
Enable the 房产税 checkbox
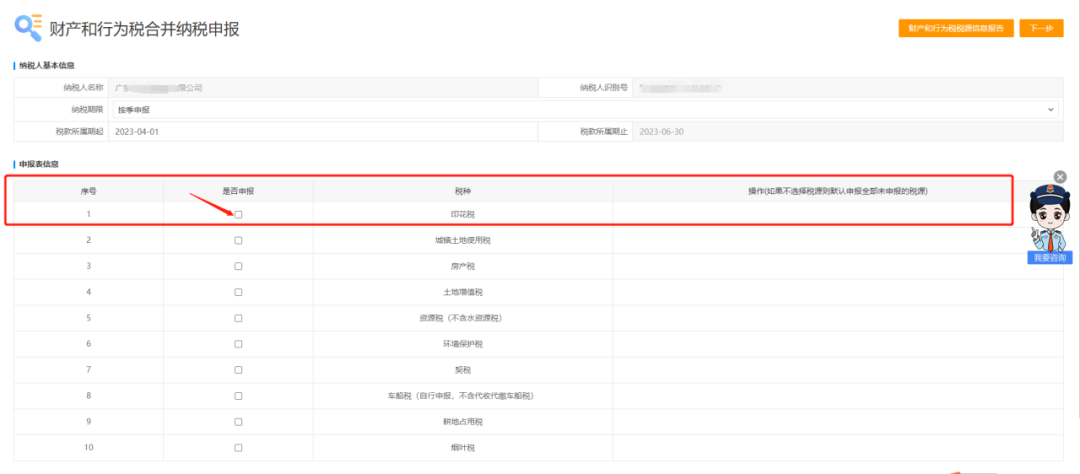coord(238,266)
